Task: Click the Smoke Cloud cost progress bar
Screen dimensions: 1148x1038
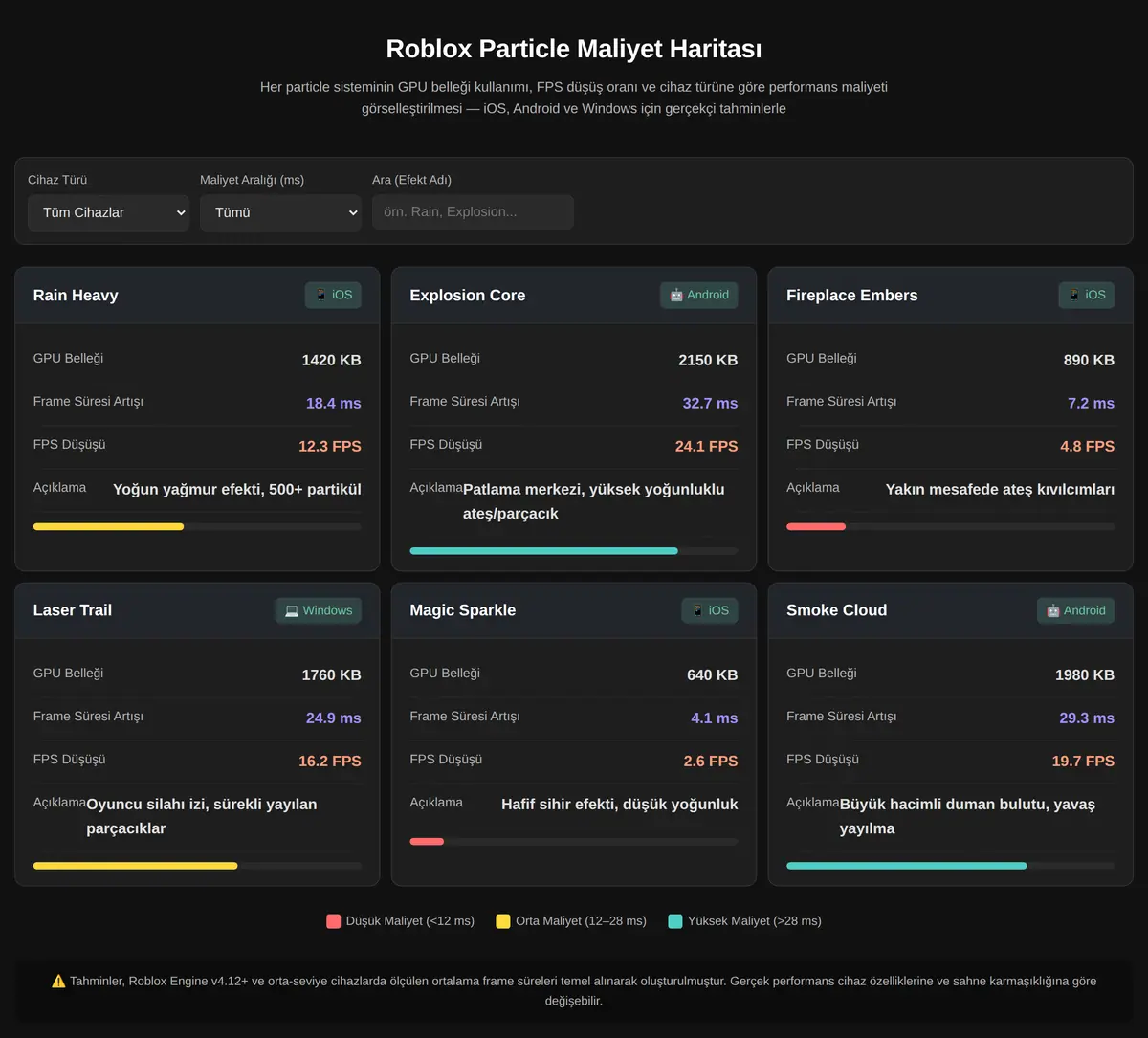Action: [951, 866]
